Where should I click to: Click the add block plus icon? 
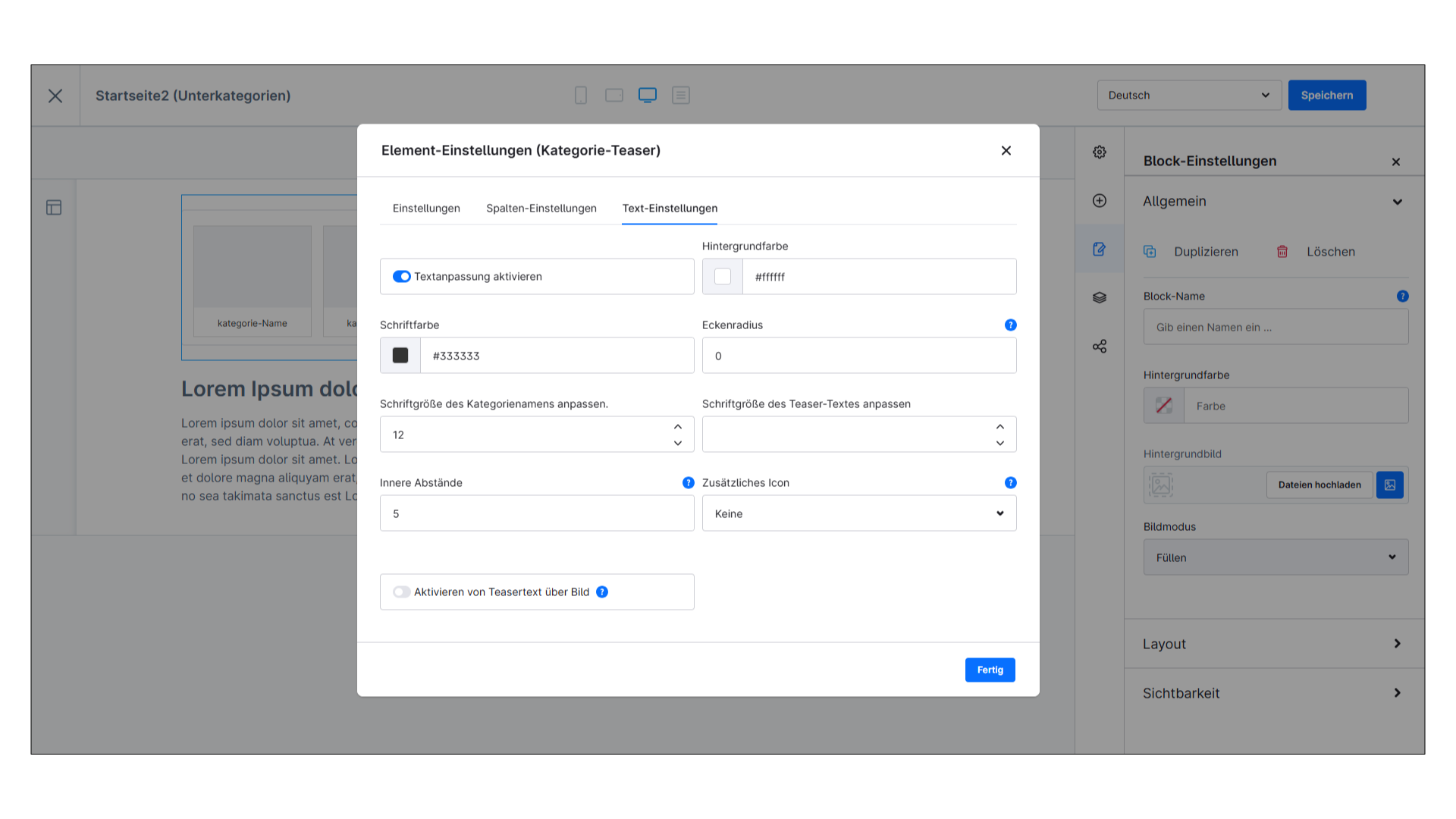pyautogui.click(x=1099, y=200)
